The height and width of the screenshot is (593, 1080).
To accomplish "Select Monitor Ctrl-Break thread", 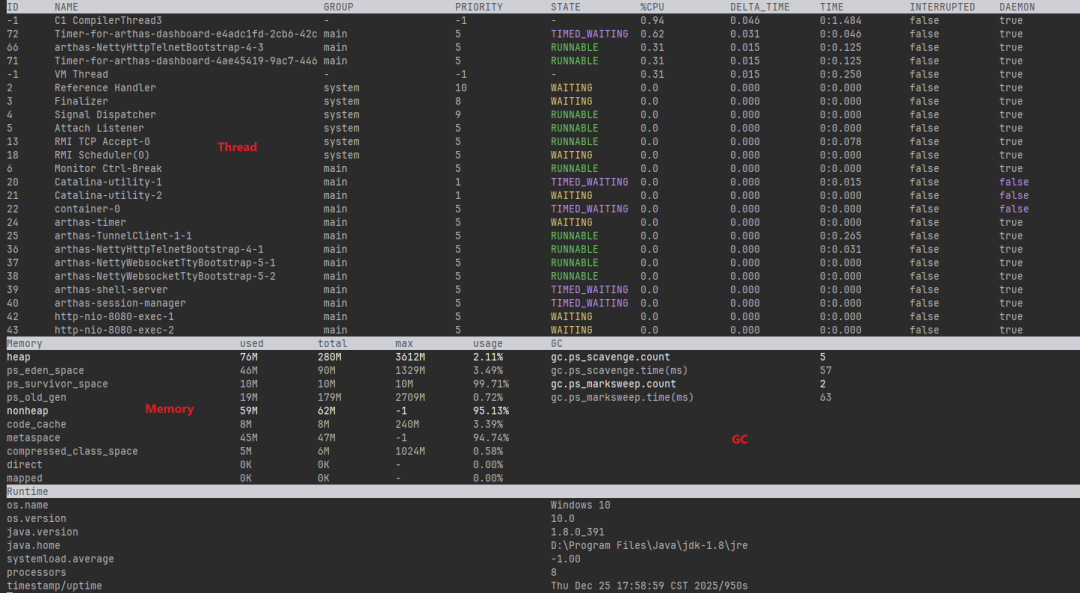I will click(108, 168).
